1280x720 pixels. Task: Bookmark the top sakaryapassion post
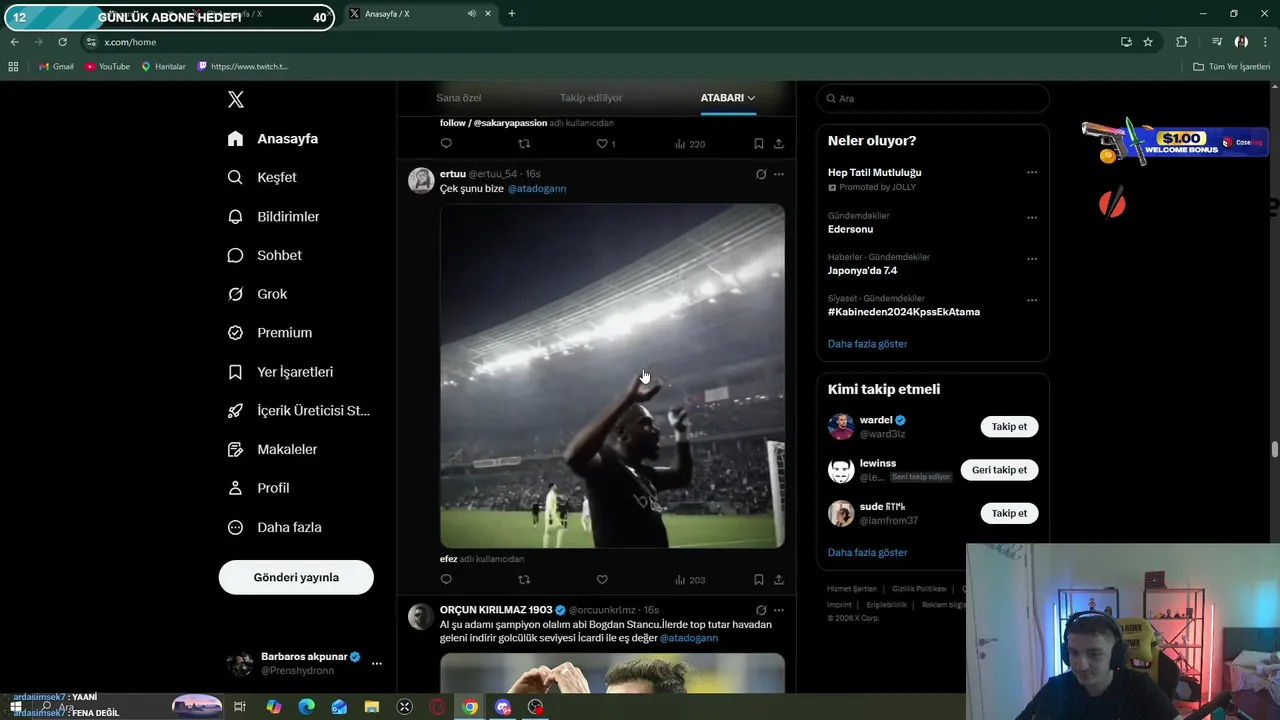click(759, 144)
